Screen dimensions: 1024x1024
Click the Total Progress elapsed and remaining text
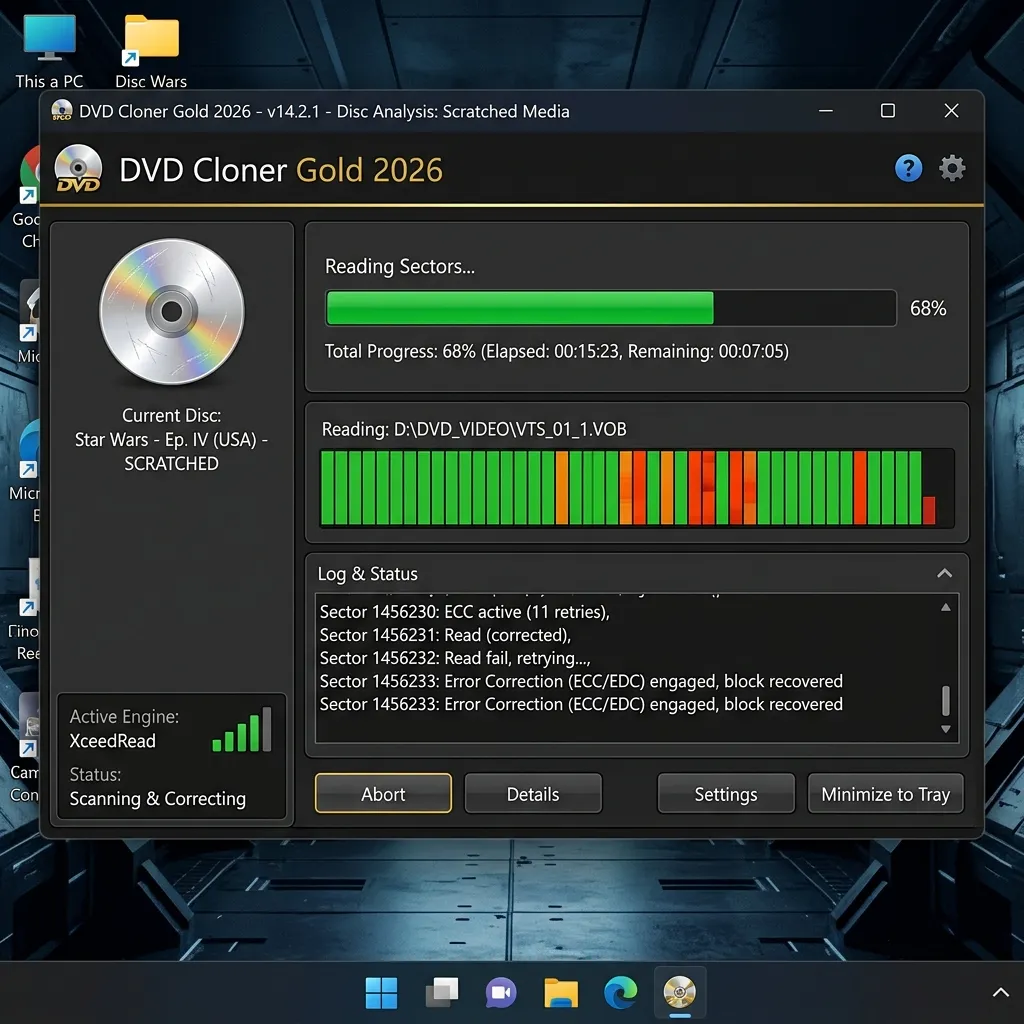pyautogui.click(x=556, y=351)
